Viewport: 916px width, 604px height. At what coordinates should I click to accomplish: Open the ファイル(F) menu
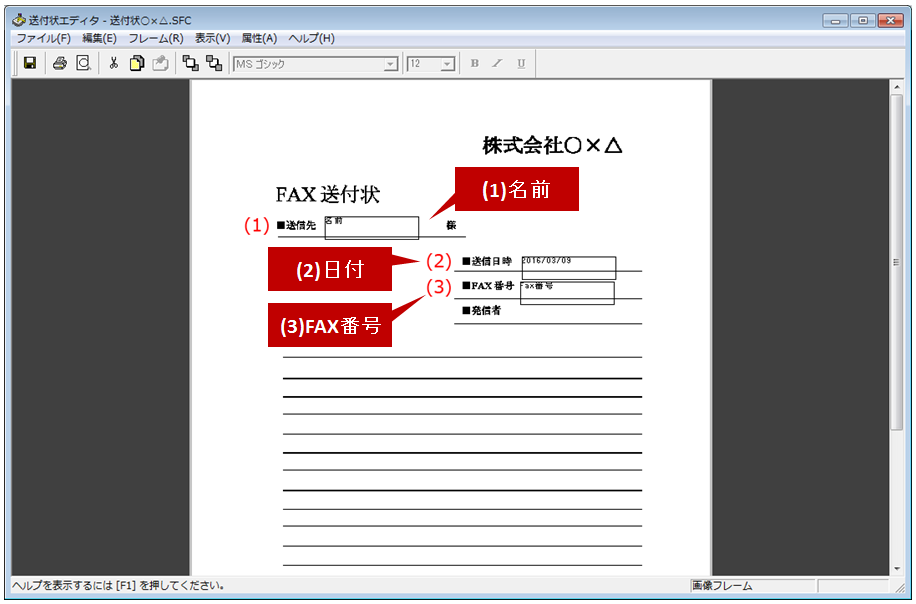click(x=43, y=38)
